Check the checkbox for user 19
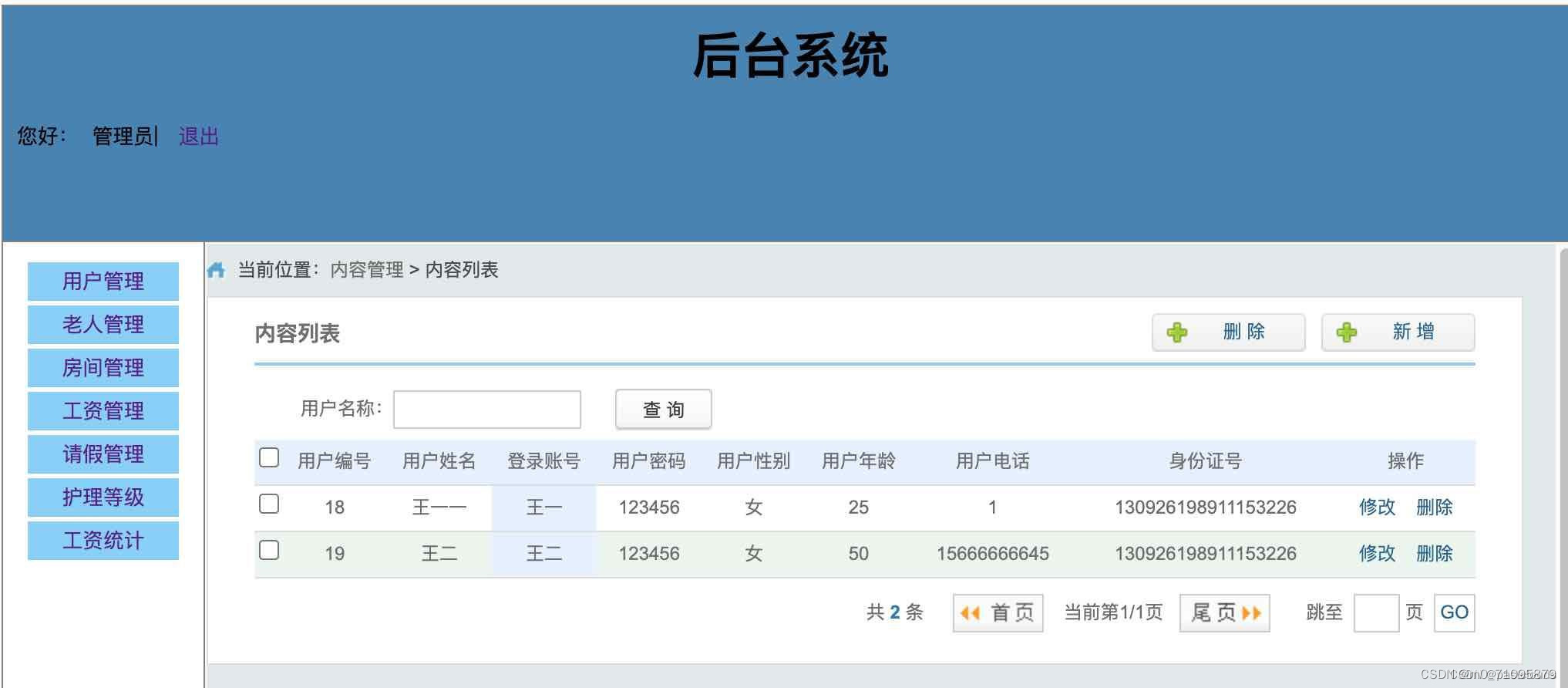Image resolution: width=1568 pixels, height=688 pixels. (269, 550)
